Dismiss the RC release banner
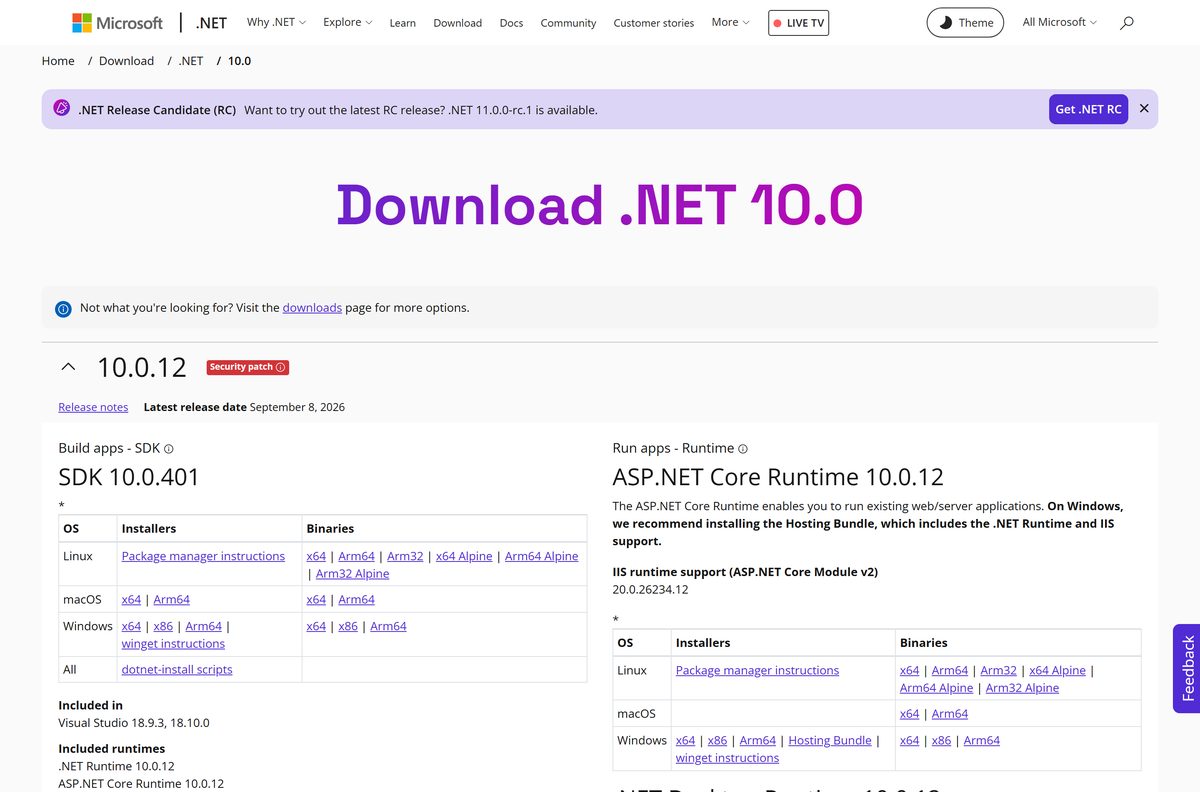1200x792 pixels. point(1144,109)
